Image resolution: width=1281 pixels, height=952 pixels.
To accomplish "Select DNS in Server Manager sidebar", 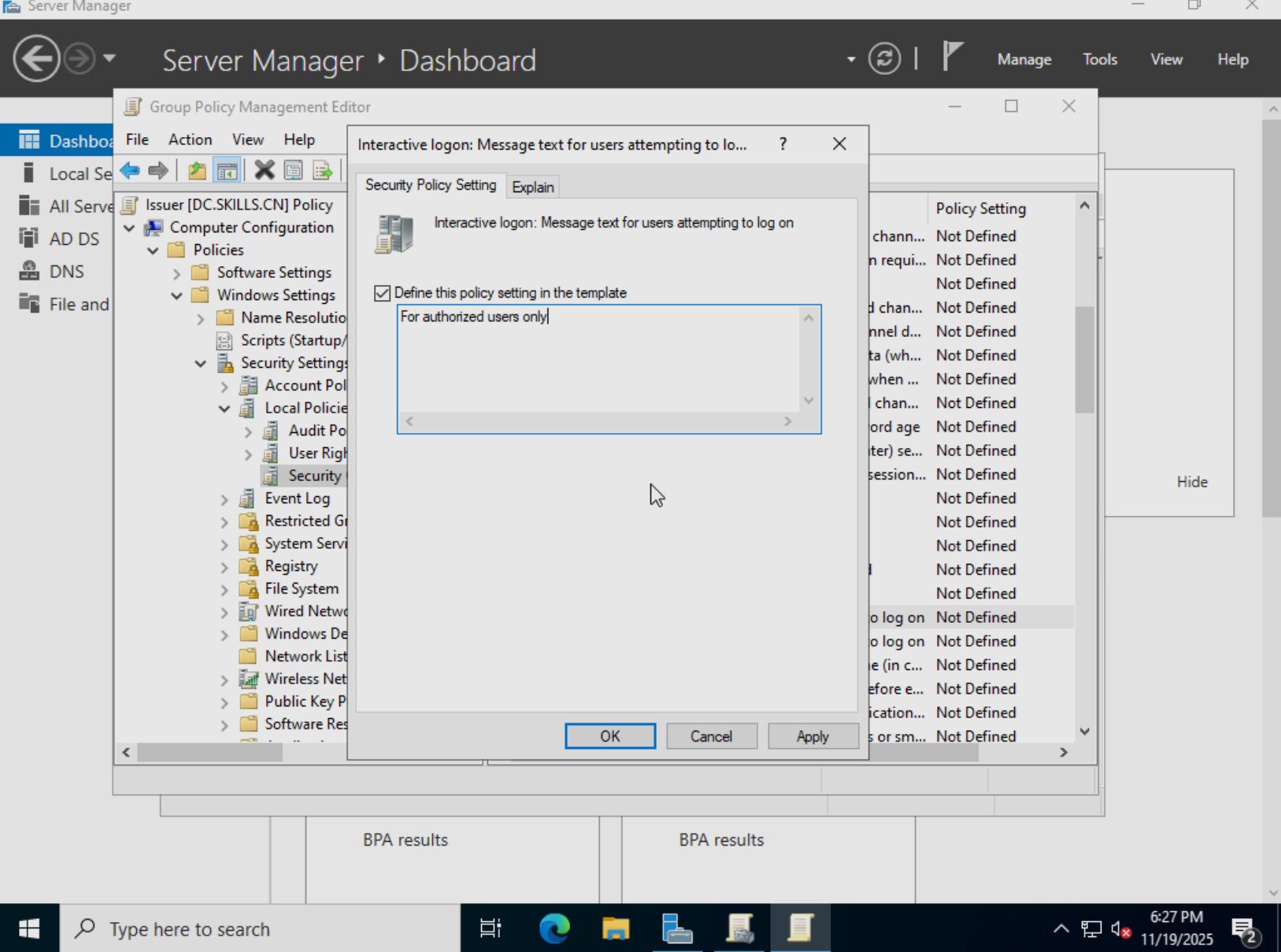I will [x=66, y=272].
